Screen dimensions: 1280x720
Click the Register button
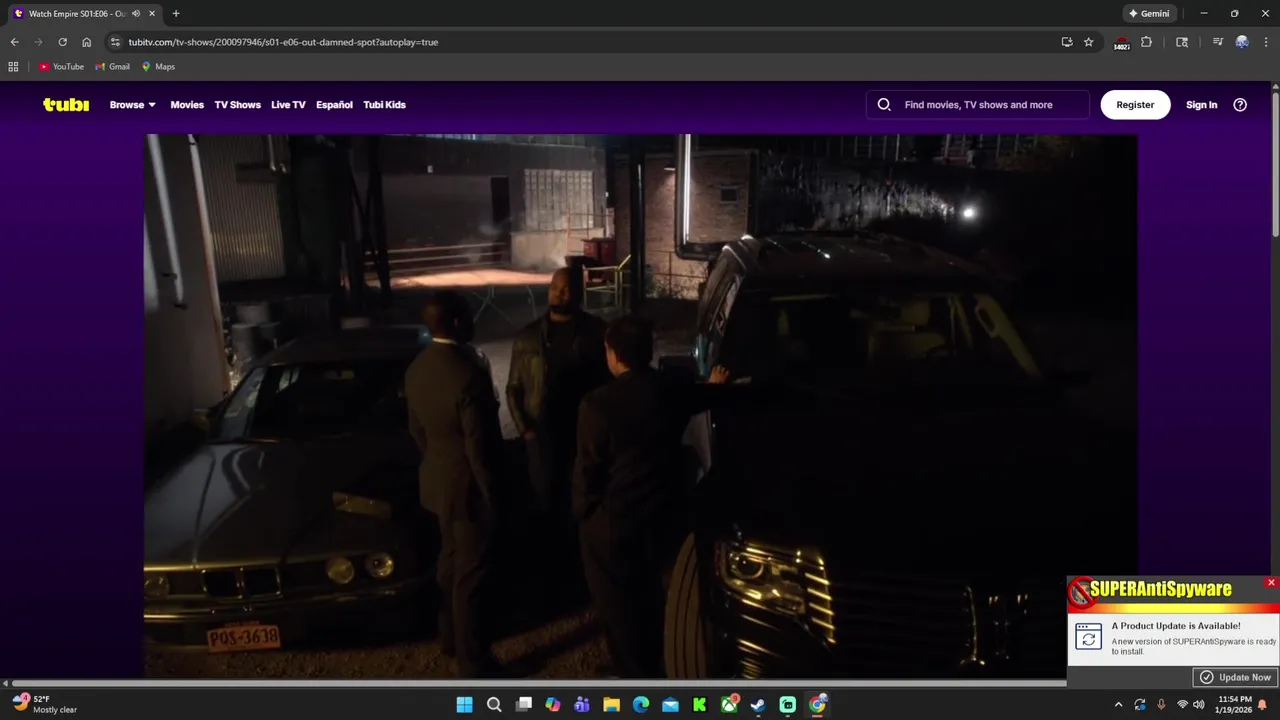click(x=1135, y=104)
